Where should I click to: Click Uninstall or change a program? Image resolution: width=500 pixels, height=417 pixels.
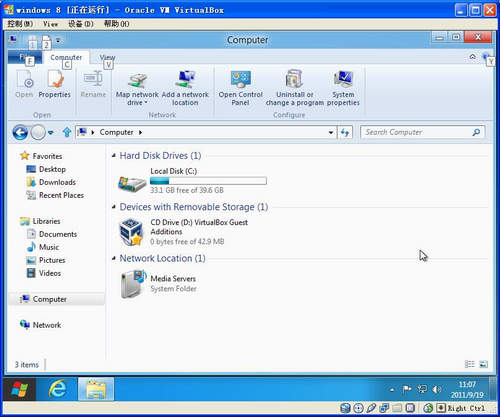(x=295, y=88)
